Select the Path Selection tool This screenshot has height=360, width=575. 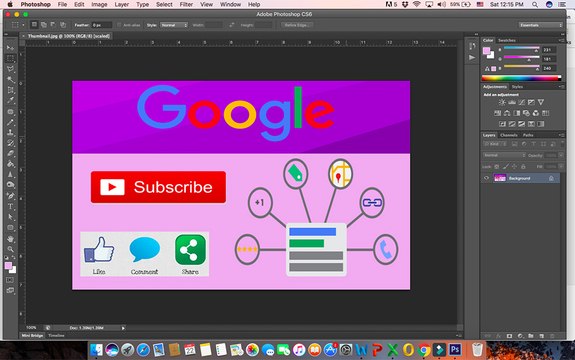tap(10, 217)
